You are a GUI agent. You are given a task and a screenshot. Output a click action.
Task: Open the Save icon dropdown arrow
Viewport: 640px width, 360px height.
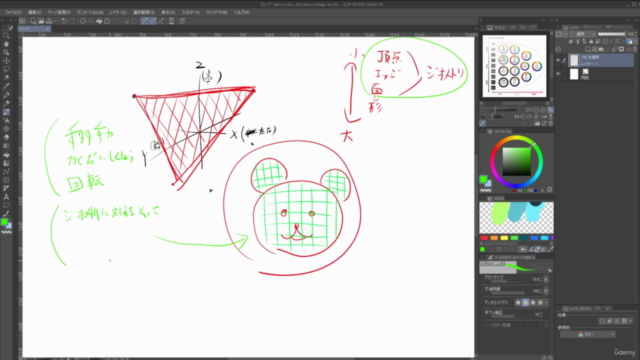(55, 21)
